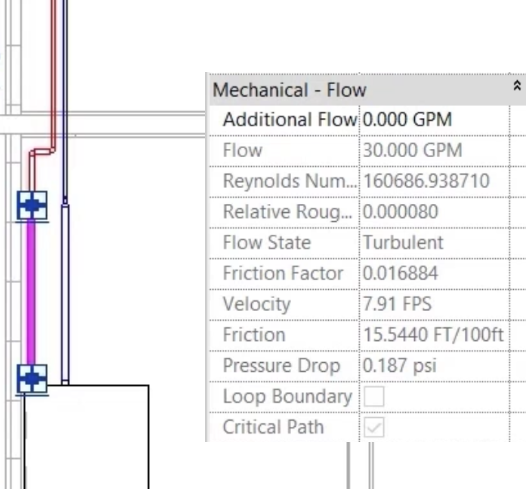Click the Velocity value 7.91 FPS
The width and height of the screenshot is (526, 489).
[x=397, y=304]
